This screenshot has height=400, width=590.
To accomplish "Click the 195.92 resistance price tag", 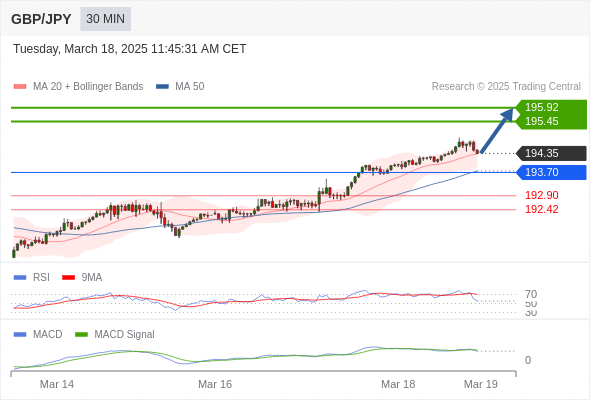I will pos(542,107).
